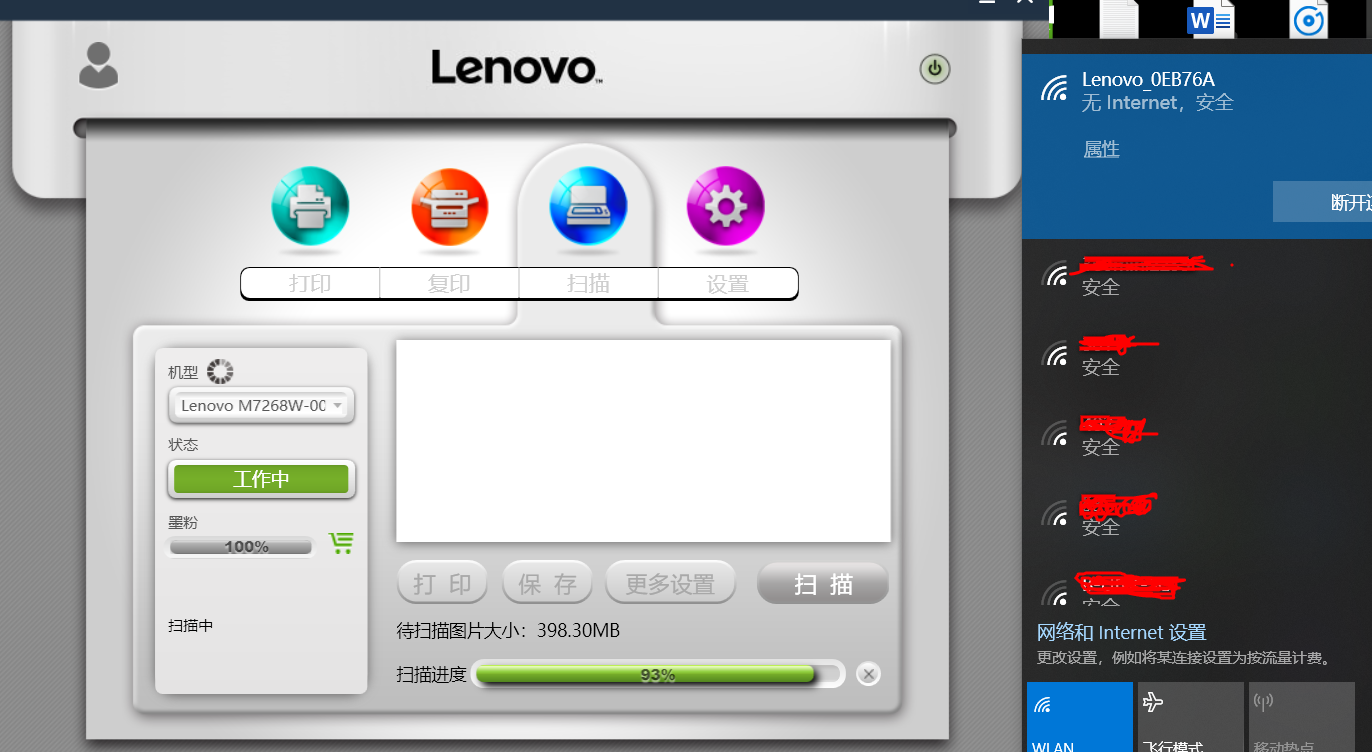Select the orange copier icon
1372x752 pixels.
coord(450,206)
